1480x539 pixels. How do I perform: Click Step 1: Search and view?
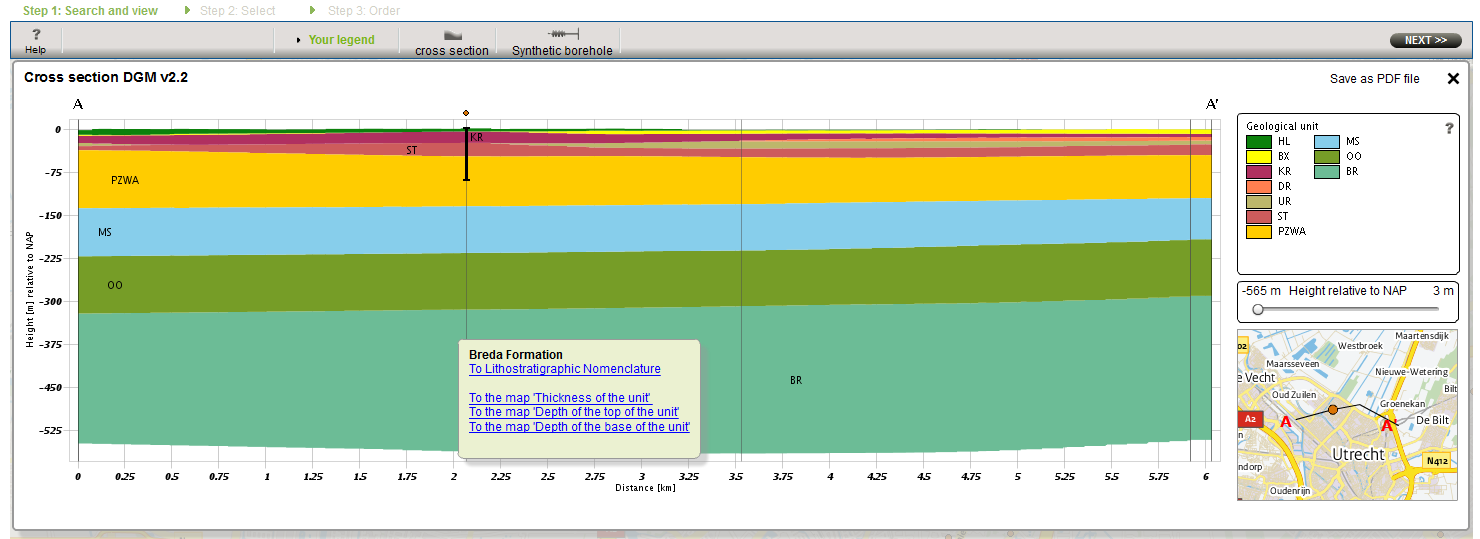(90, 11)
